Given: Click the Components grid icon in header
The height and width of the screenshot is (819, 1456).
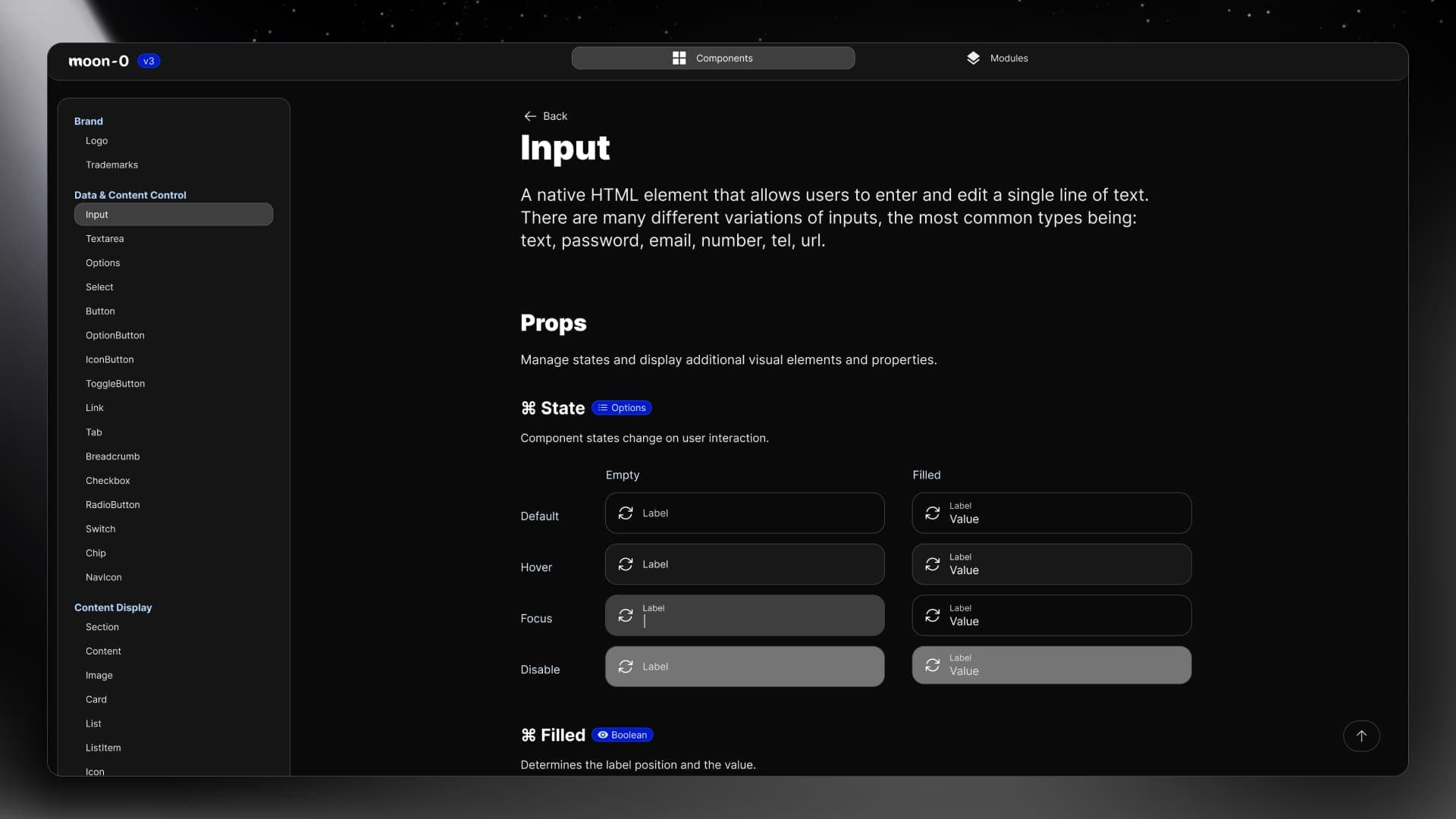Looking at the screenshot, I should [x=679, y=58].
